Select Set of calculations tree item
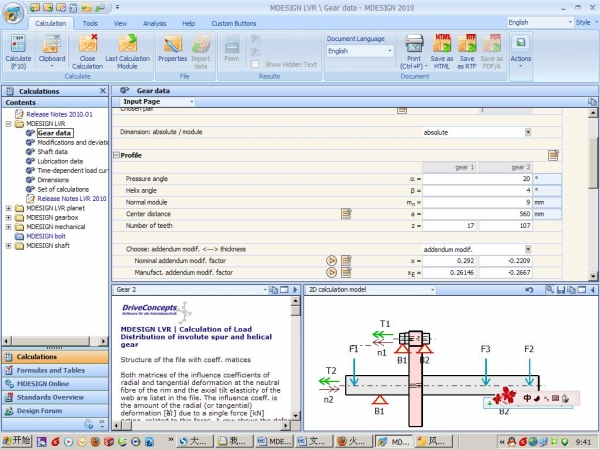The width and height of the screenshot is (600, 450). point(63,189)
